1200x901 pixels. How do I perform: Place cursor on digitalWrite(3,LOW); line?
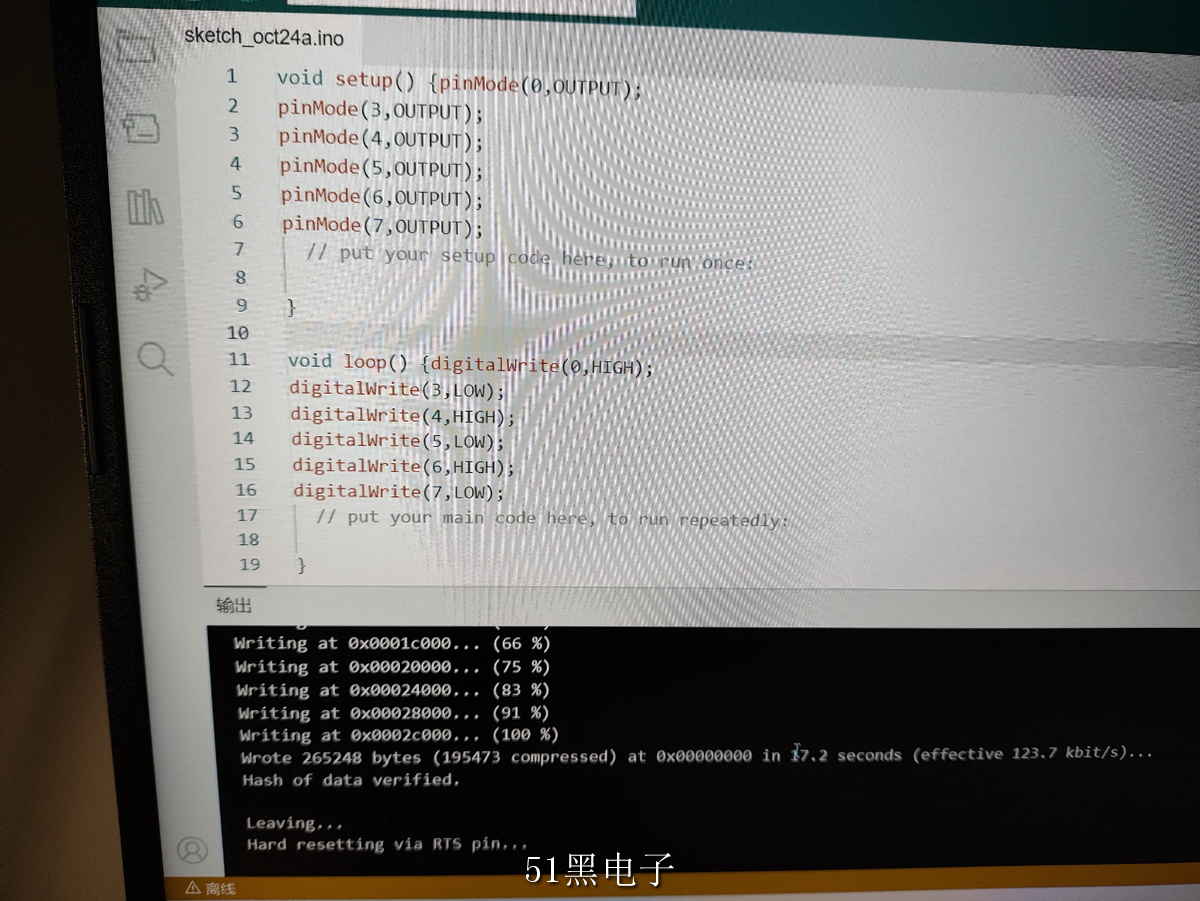coord(398,389)
